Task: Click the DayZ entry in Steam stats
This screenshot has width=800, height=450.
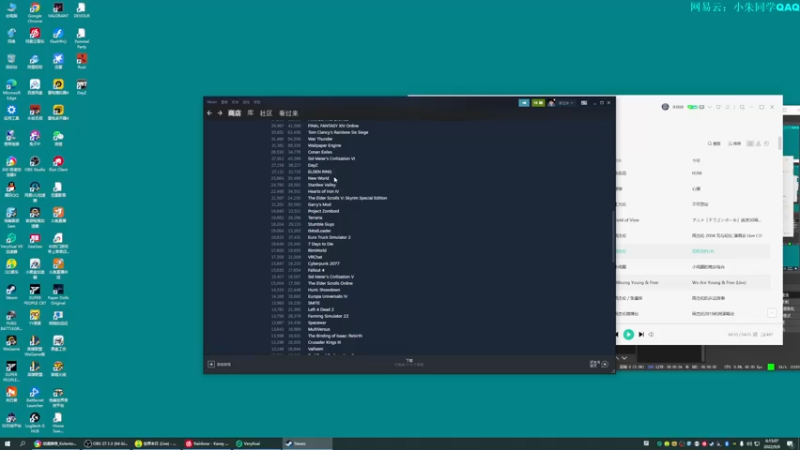Action: [313, 165]
